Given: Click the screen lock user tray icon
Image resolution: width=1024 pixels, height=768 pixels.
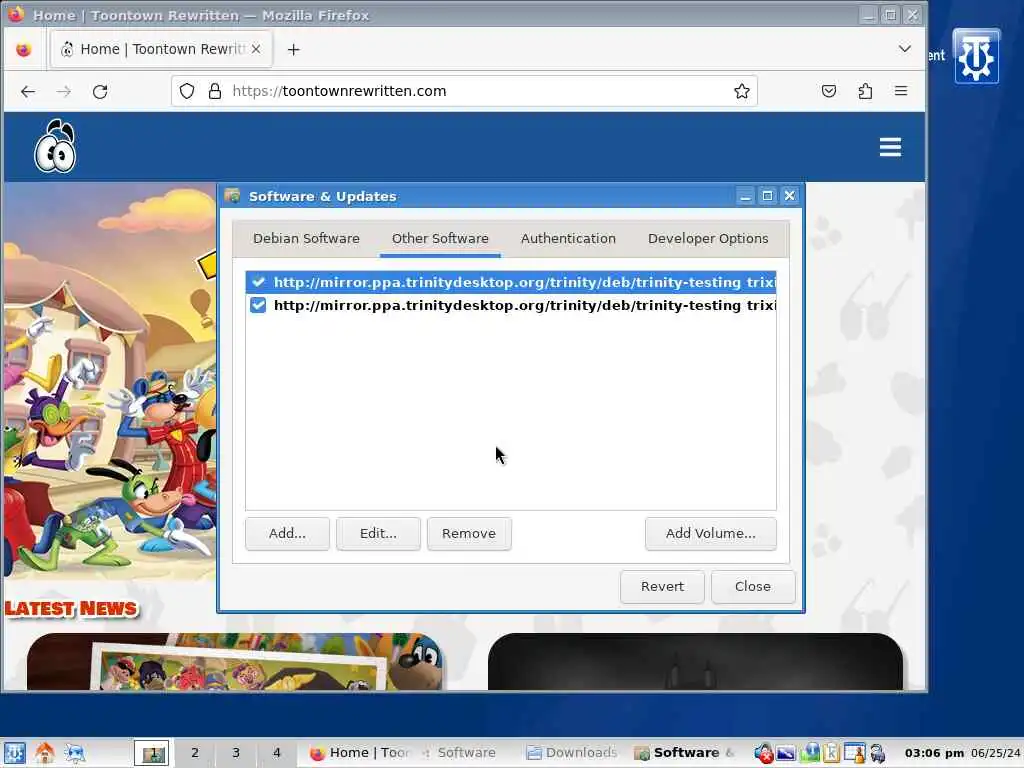Looking at the screenshot, I should click(854, 753).
